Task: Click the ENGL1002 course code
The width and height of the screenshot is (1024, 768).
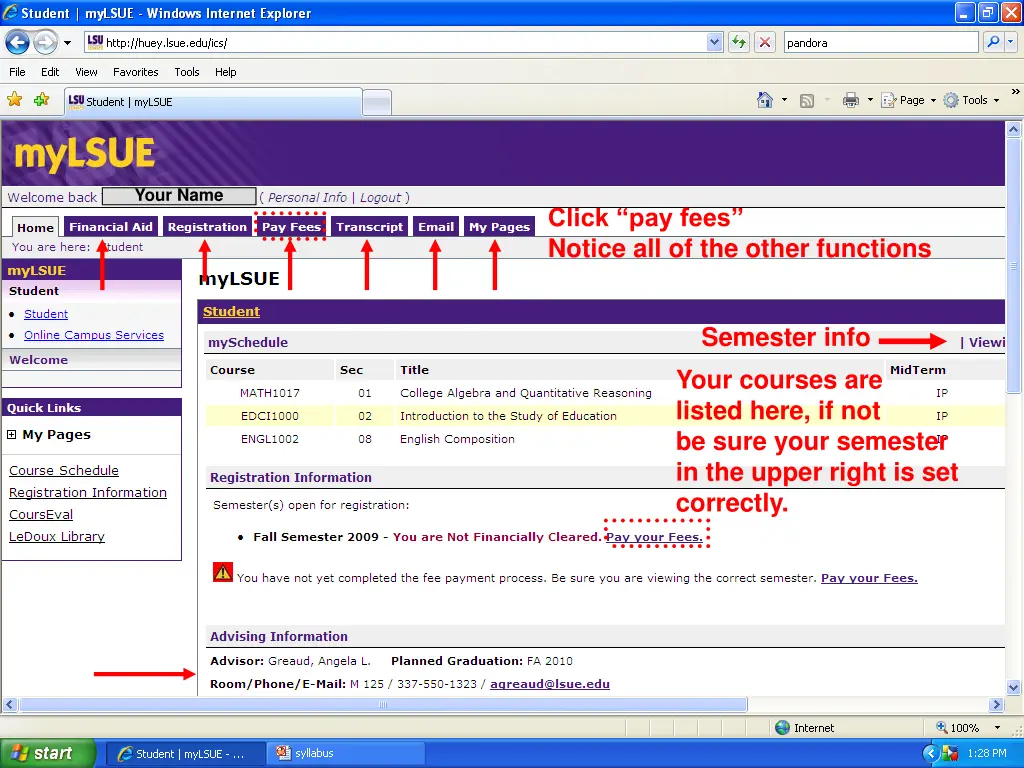Action: (270, 439)
